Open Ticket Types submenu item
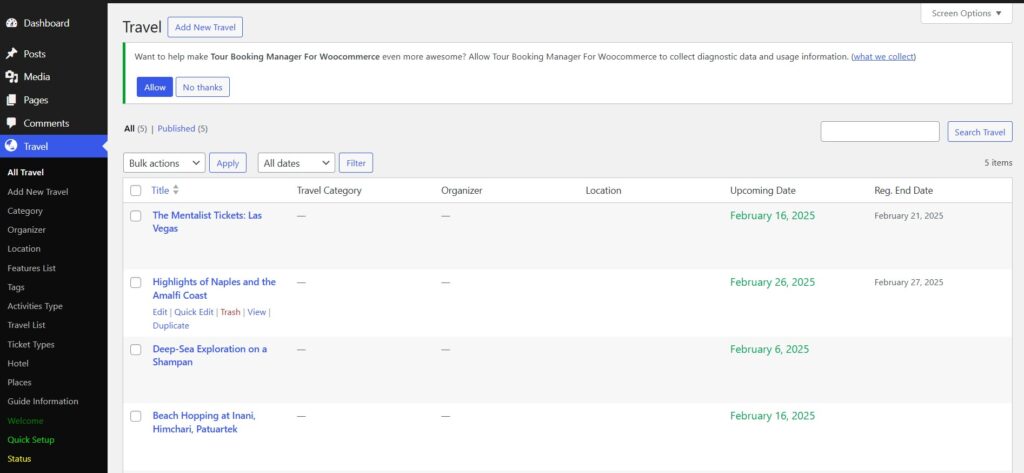Screen dimensions: 1024x473 pos(31,344)
